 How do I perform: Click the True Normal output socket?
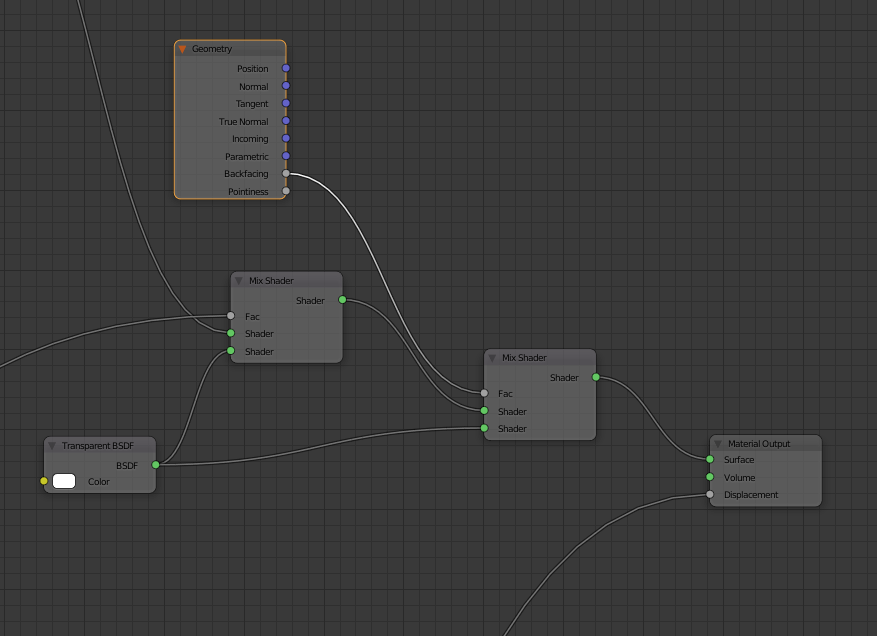[x=287, y=121]
